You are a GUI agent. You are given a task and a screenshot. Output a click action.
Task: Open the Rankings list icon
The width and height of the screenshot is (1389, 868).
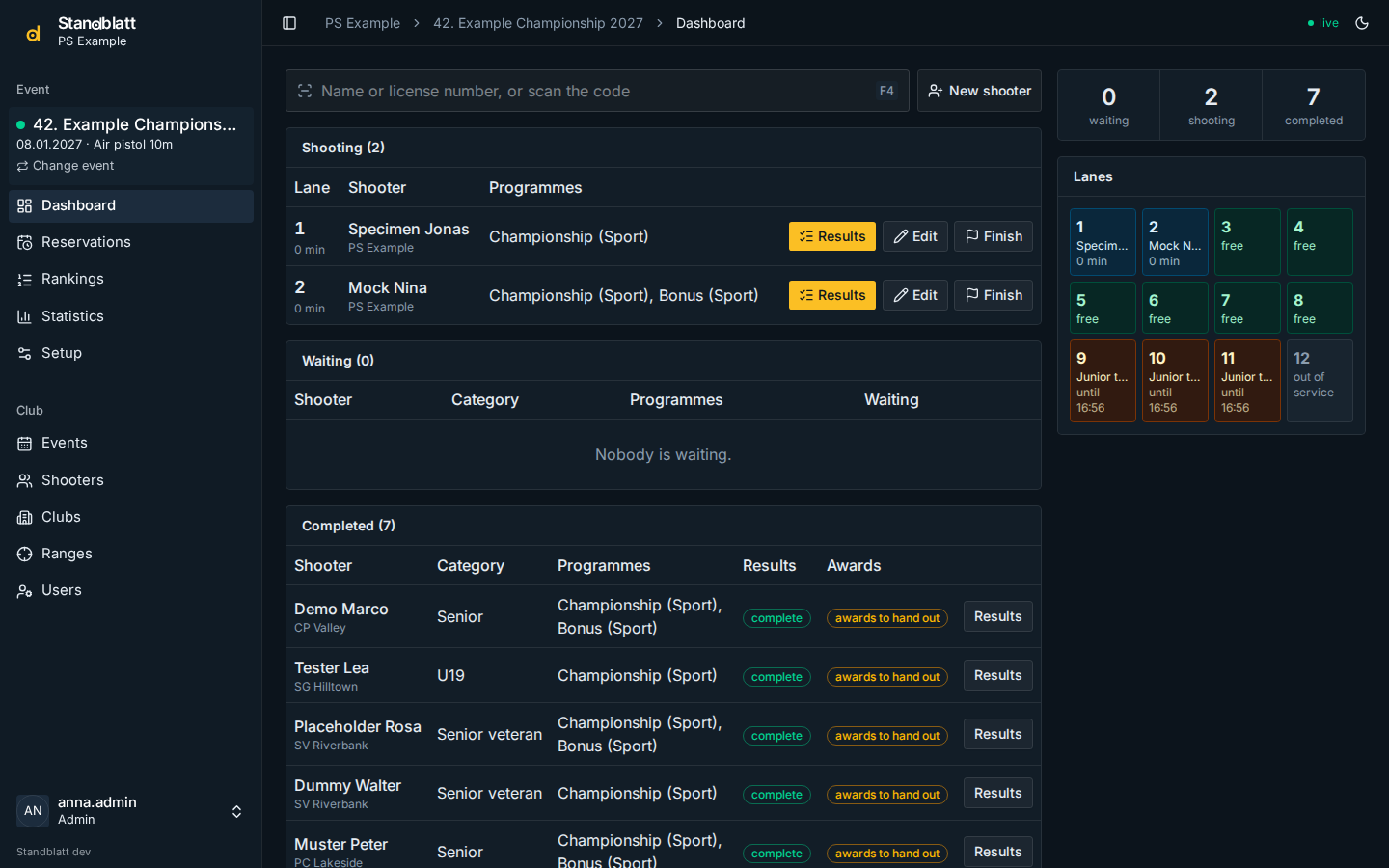25,279
